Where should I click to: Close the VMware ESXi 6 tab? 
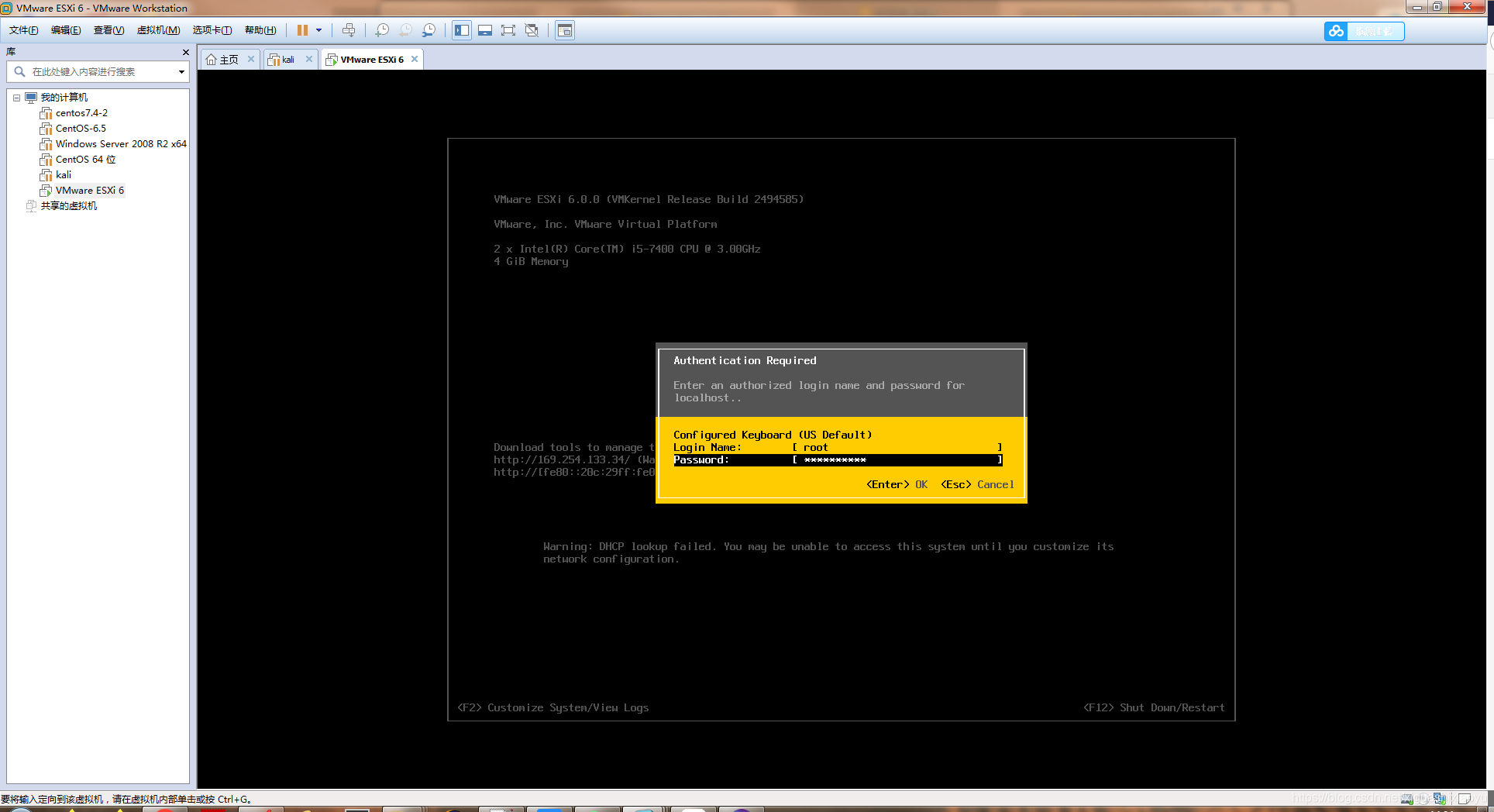pos(415,59)
